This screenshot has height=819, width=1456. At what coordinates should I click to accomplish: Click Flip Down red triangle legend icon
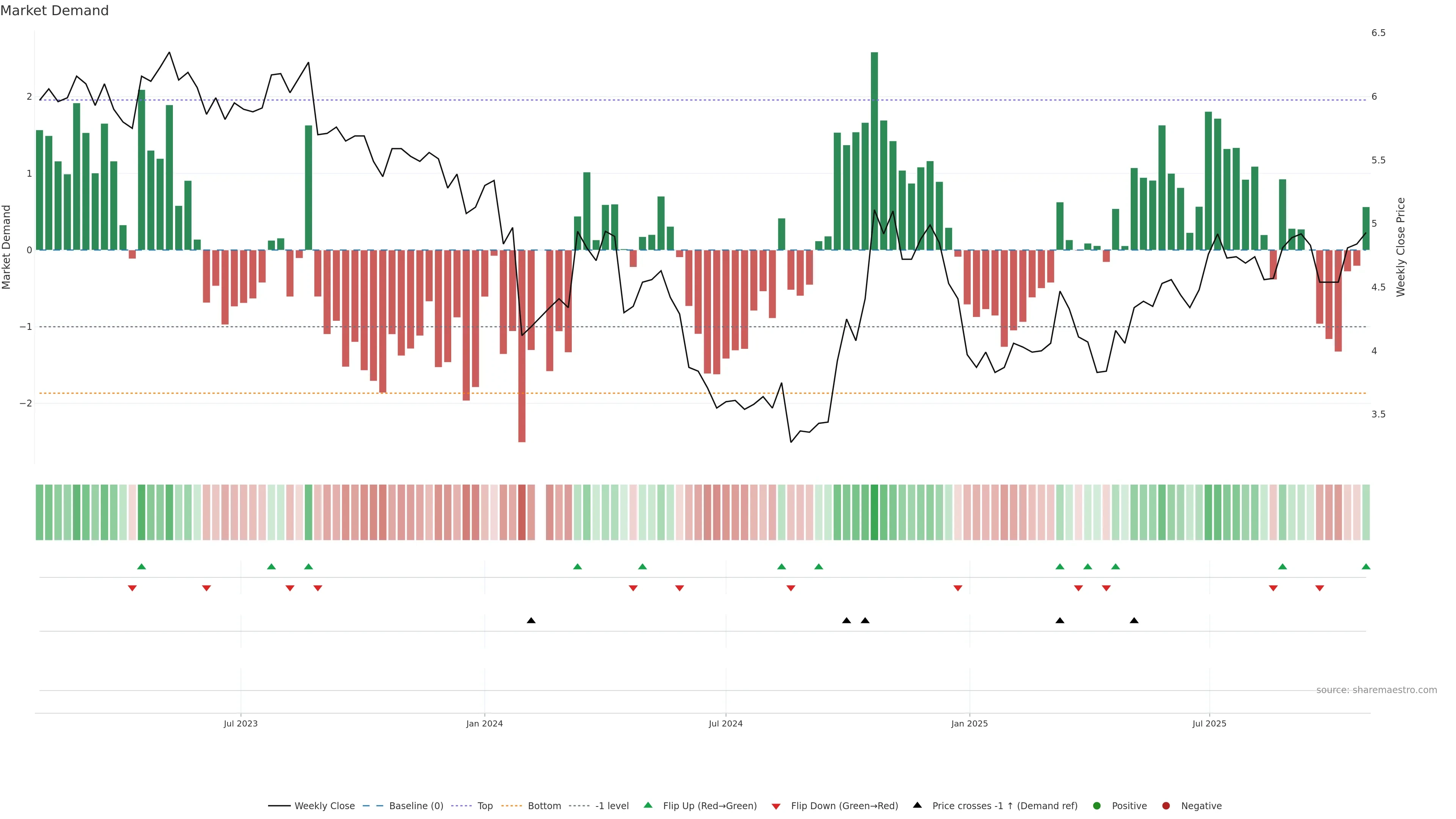[776, 806]
